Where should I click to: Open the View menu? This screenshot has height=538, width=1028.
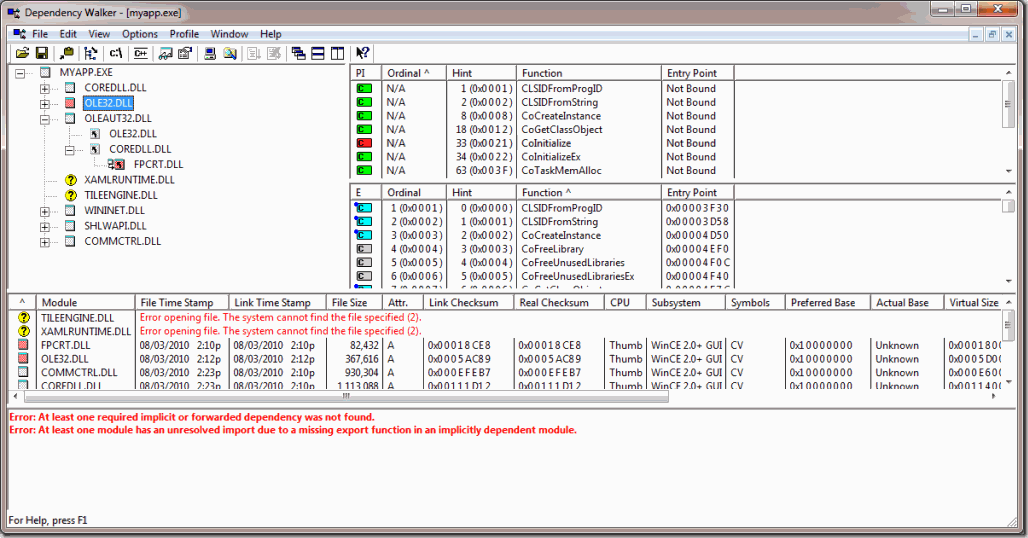[x=99, y=34]
